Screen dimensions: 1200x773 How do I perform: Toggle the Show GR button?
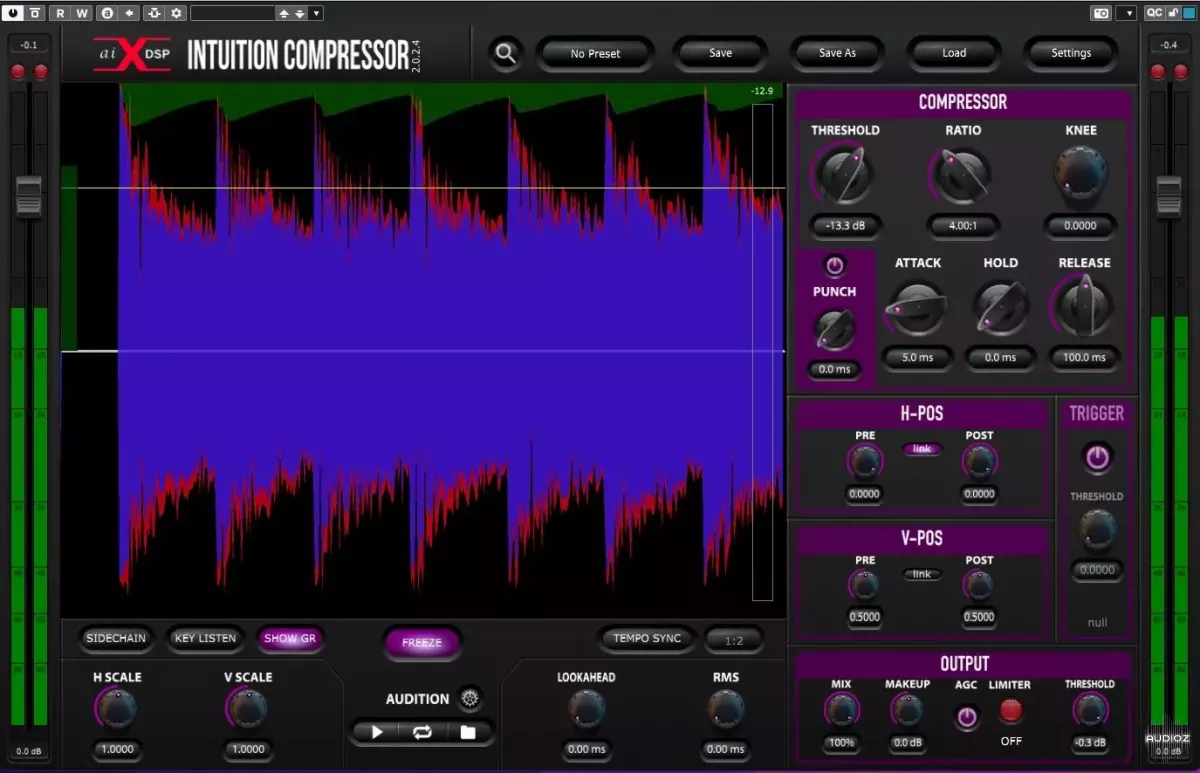coord(290,638)
